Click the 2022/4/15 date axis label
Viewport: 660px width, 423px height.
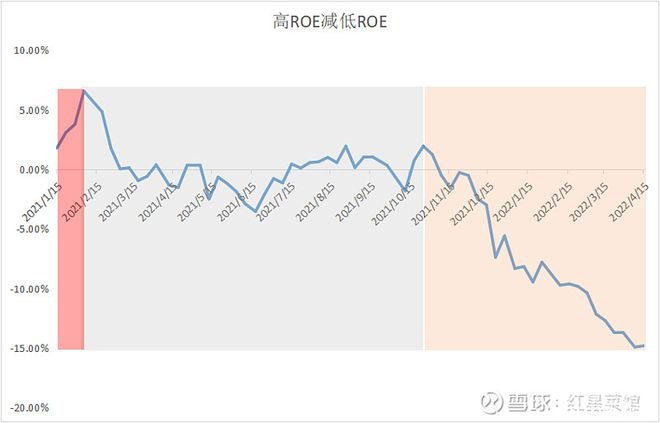click(630, 202)
